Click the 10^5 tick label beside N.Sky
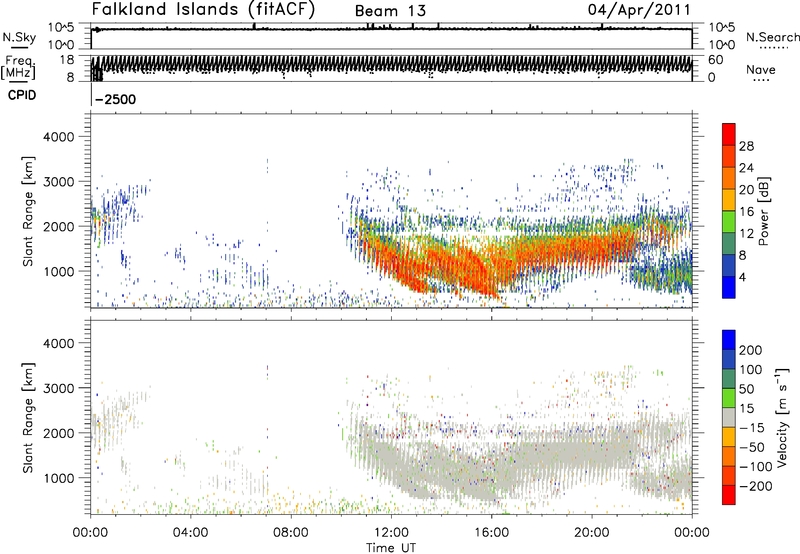The height and width of the screenshot is (554, 800). 61,28
